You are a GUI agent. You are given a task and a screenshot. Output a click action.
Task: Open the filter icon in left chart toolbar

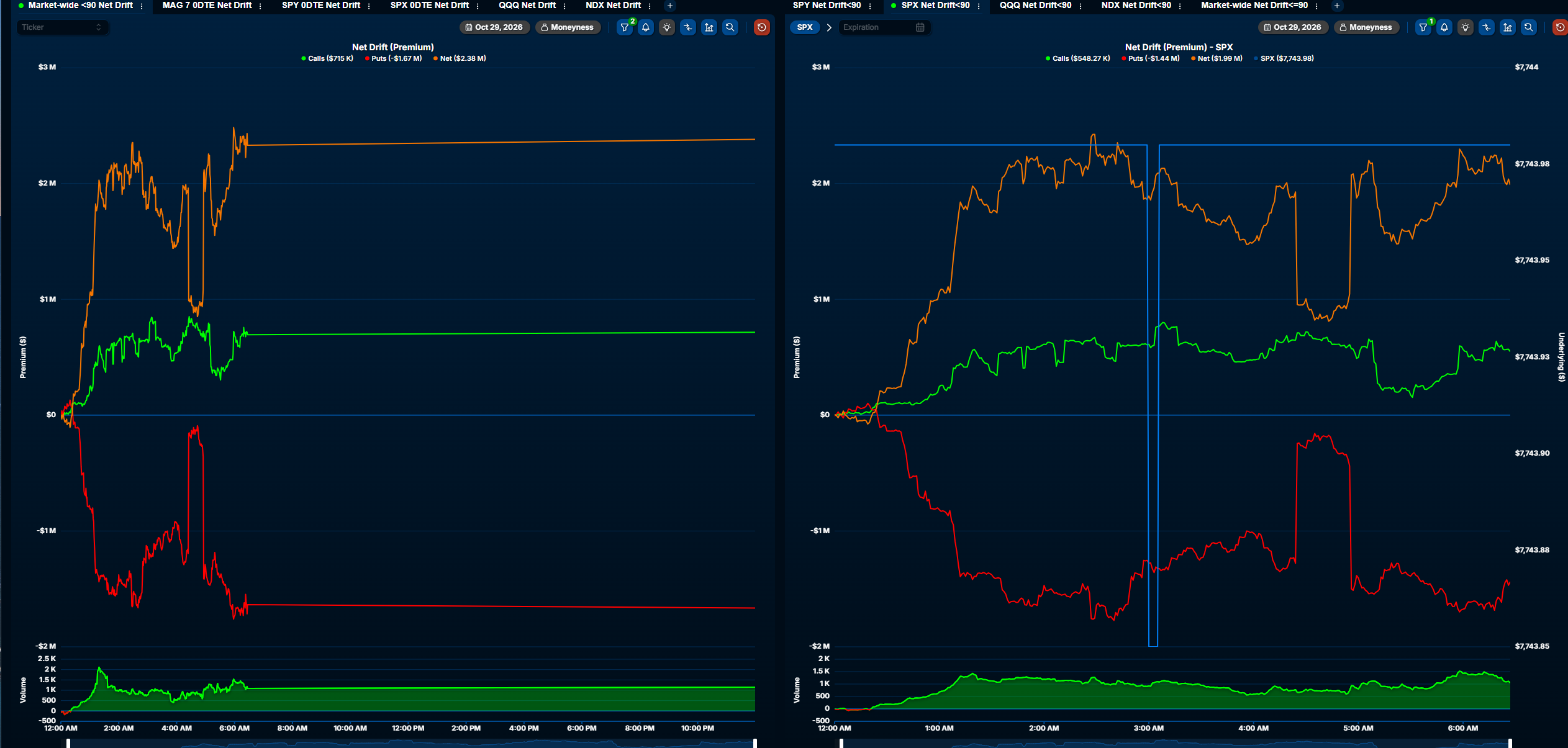tap(625, 27)
